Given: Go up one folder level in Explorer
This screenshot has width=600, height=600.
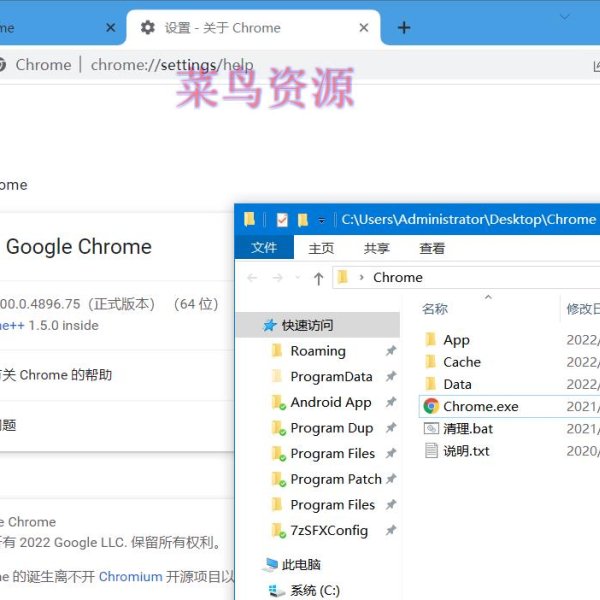Looking at the screenshot, I should pos(318,278).
